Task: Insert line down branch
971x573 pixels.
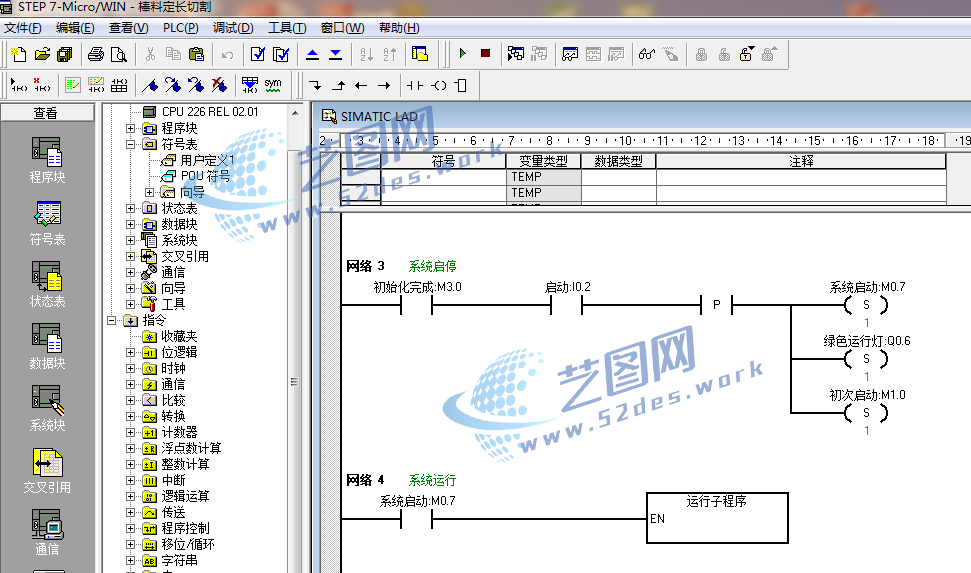Action: pos(315,85)
